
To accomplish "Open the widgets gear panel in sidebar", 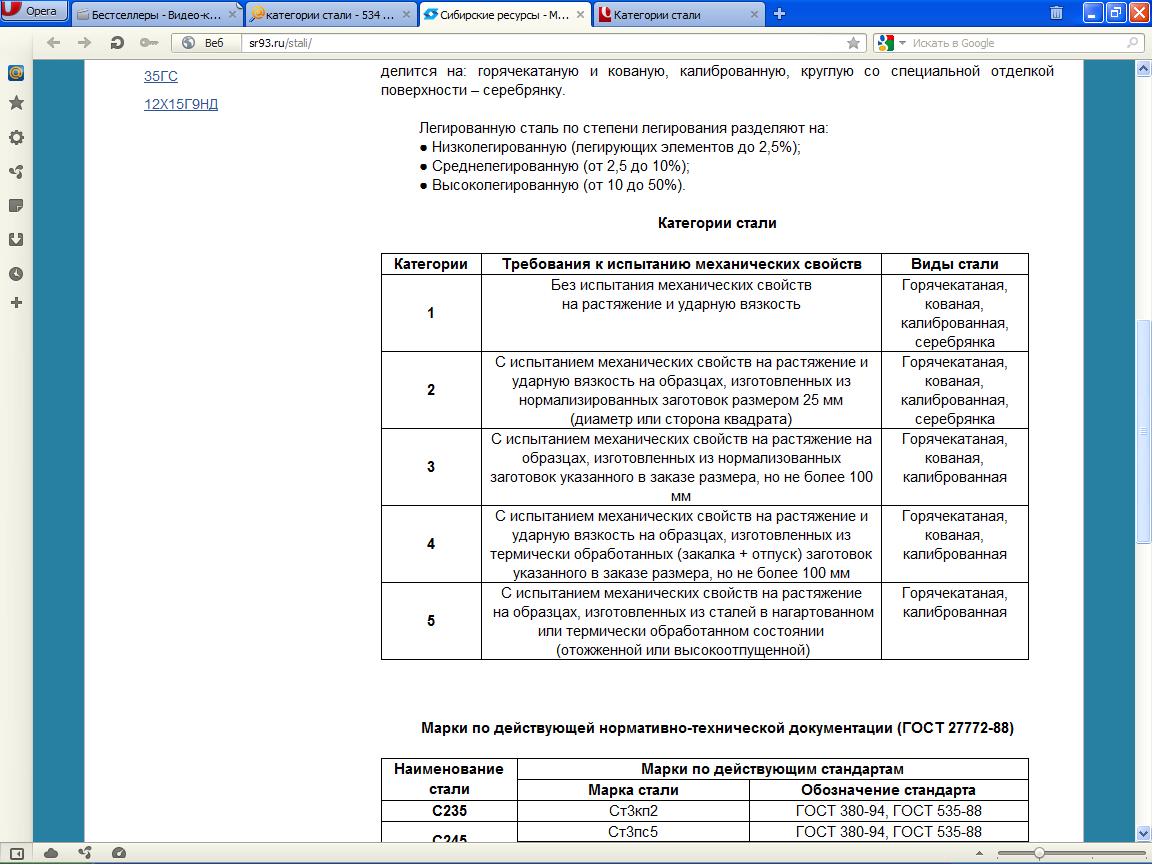I will [x=16, y=137].
